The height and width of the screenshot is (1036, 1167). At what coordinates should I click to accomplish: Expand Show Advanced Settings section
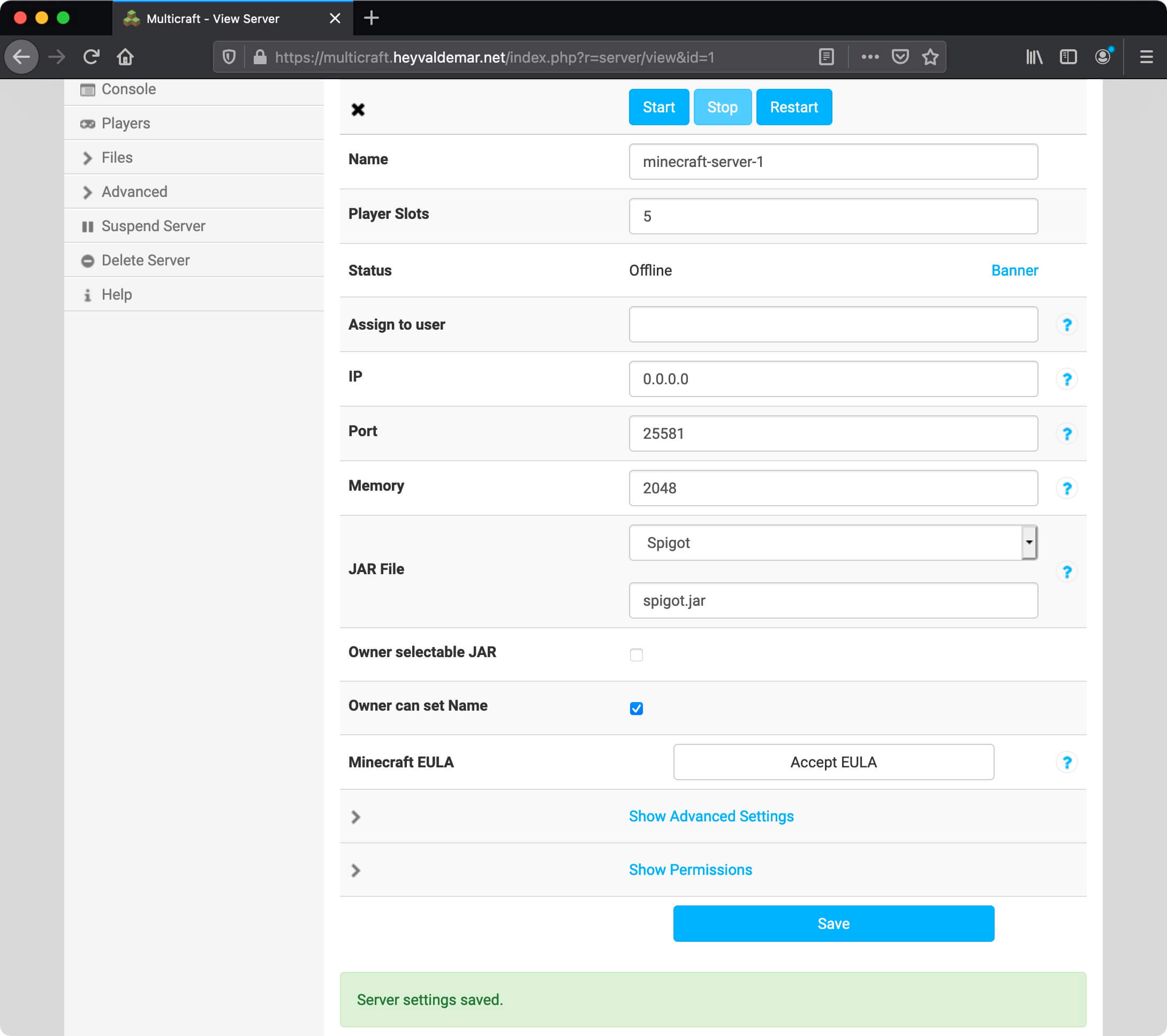click(x=712, y=817)
